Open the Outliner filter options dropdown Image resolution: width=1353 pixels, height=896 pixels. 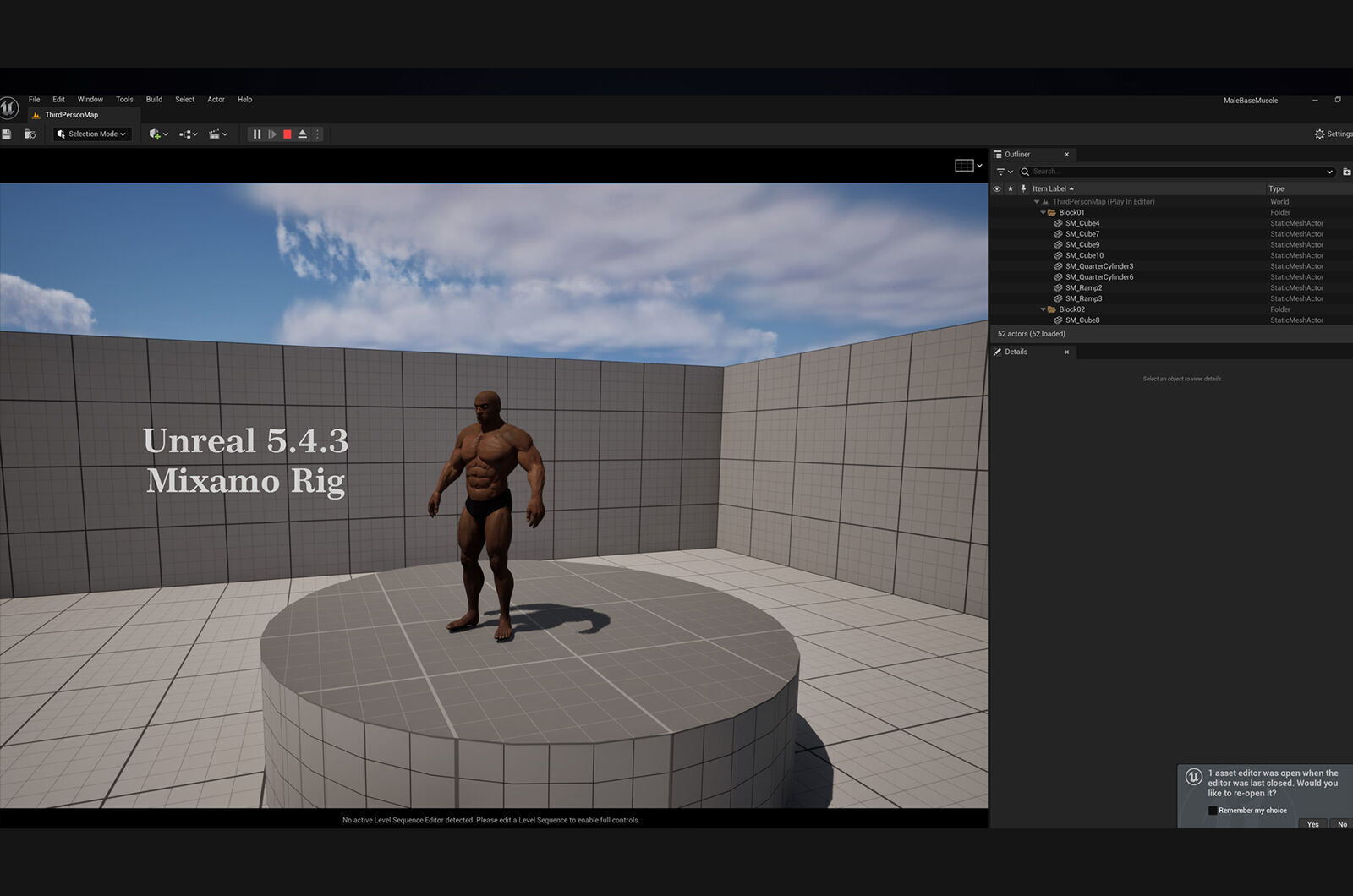point(1005,172)
